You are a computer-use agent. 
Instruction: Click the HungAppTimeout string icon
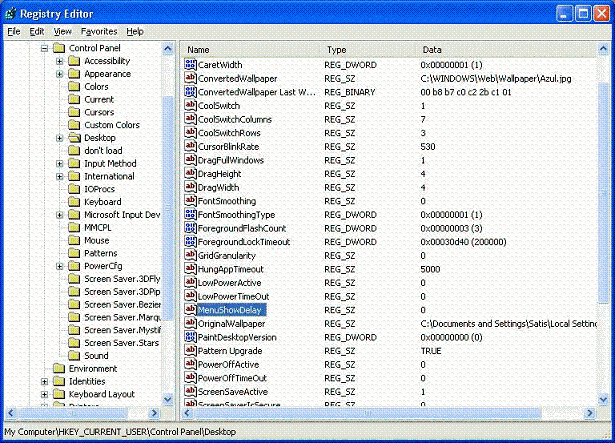click(x=190, y=269)
